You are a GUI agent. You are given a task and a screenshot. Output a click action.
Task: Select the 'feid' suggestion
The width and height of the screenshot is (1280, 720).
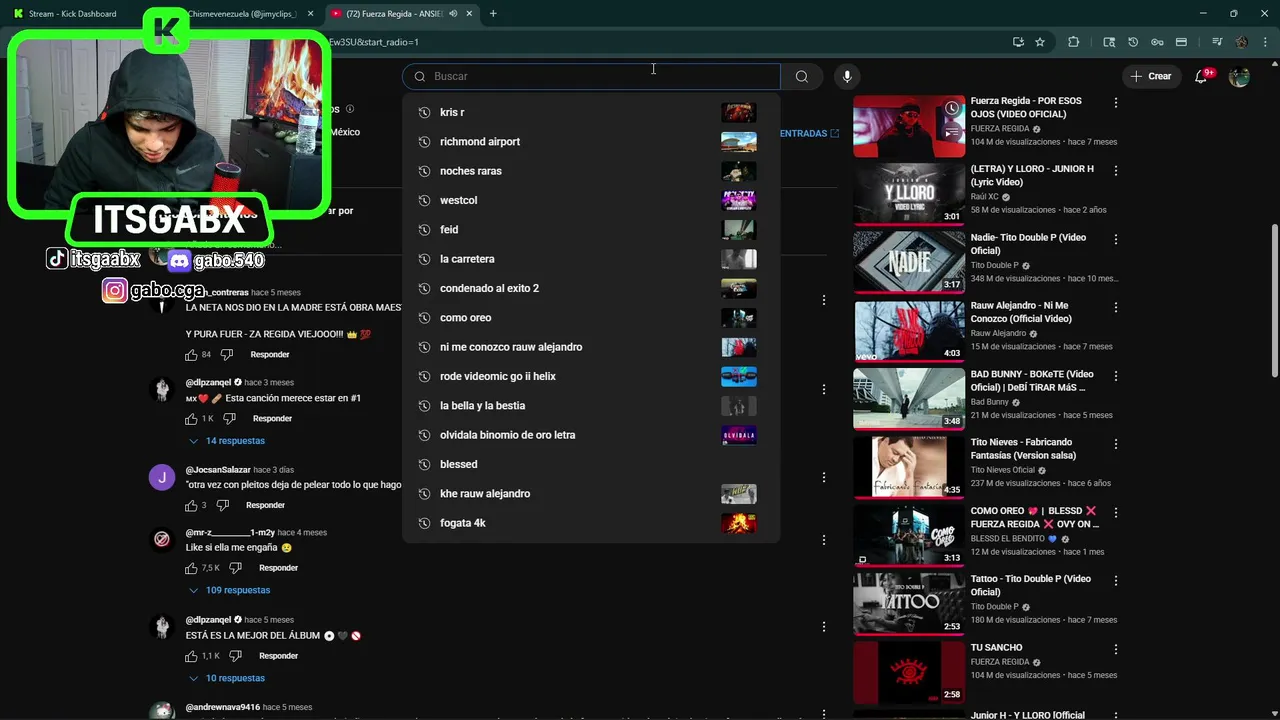point(591,229)
